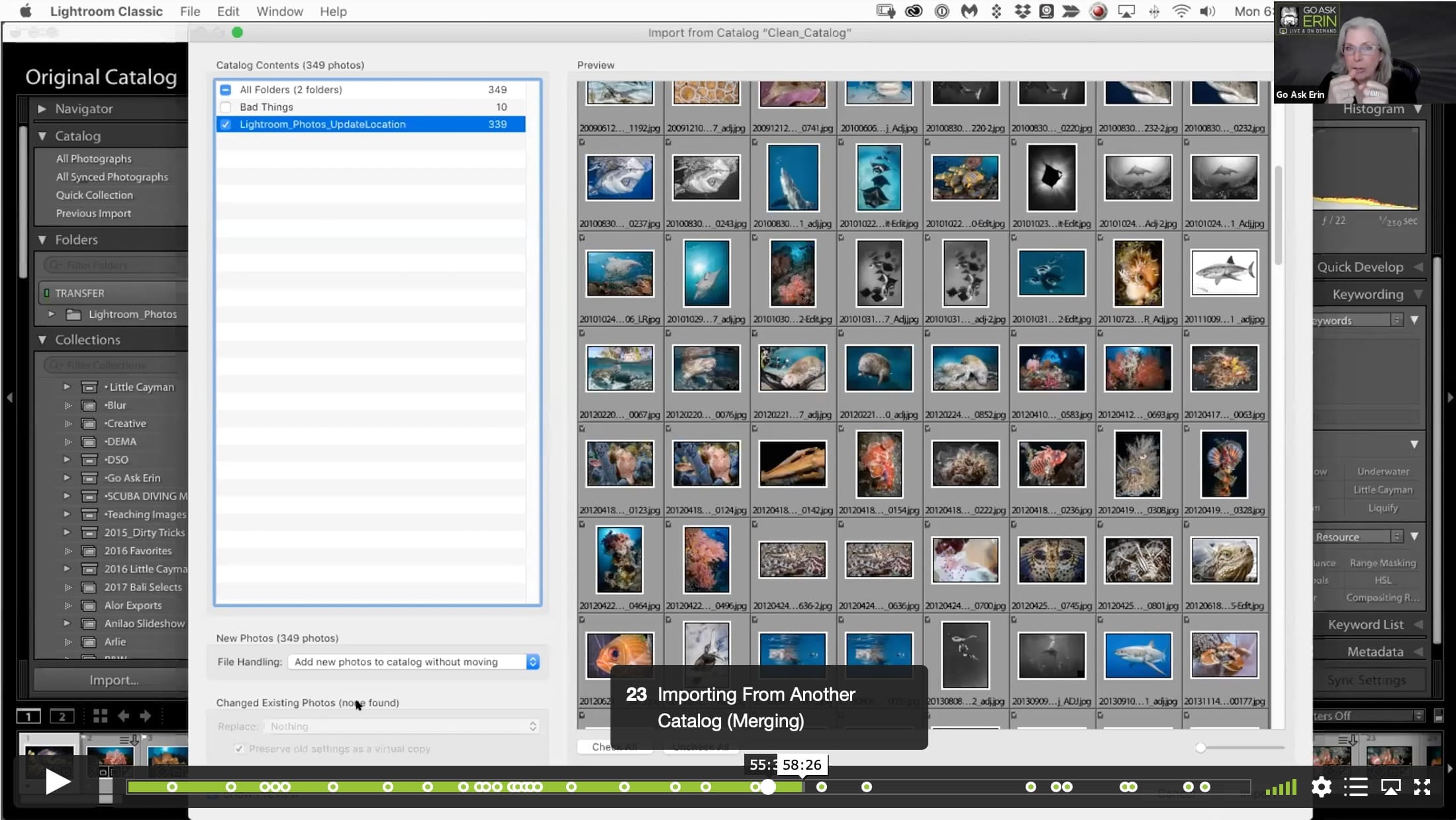
Task: Click the collection set icon beside Go Ask Erin
Action: click(x=89, y=478)
